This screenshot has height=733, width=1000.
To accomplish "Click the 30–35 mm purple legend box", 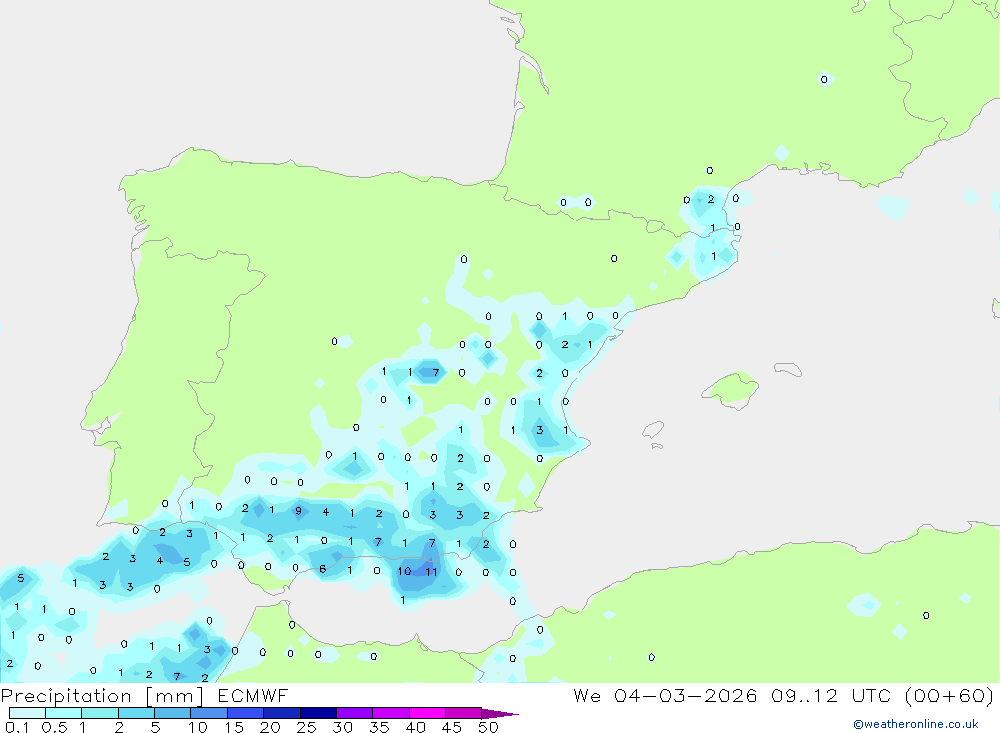I will (x=355, y=713).
